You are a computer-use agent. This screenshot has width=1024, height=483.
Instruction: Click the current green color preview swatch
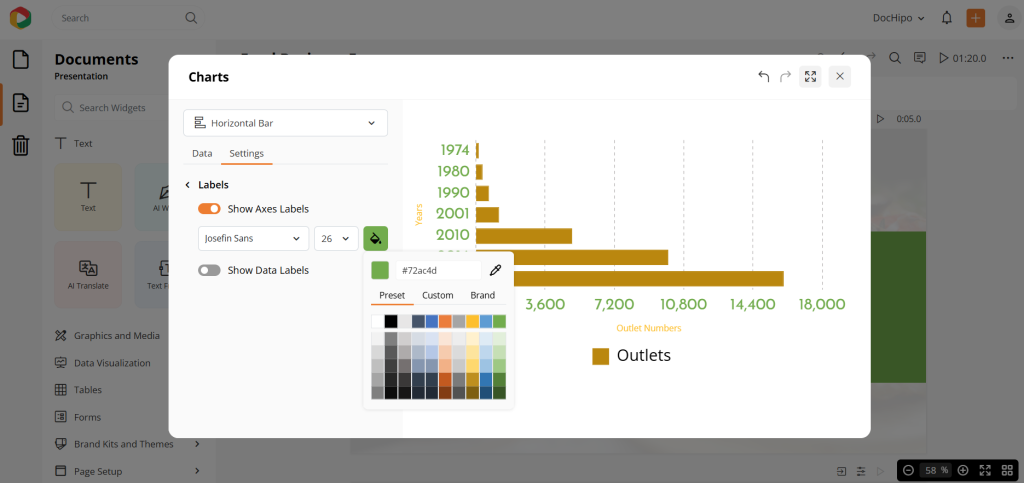[380, 270]
